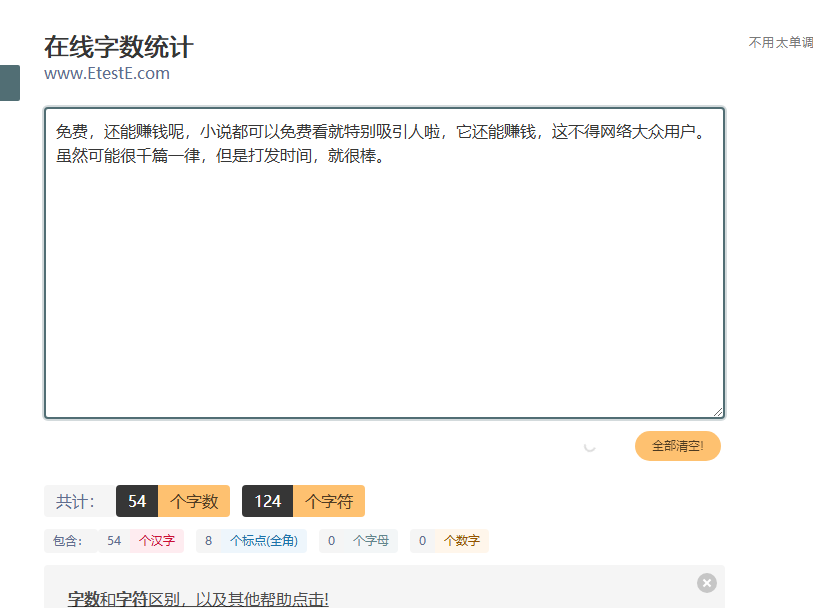Click the 不用太单调 text at top right

(x=780, y=43)
